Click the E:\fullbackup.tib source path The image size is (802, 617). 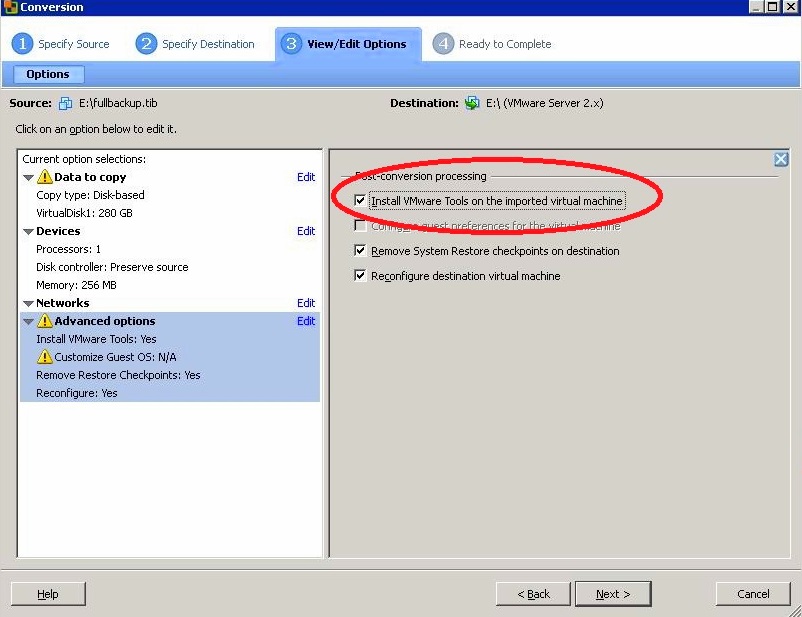point(118,103)
